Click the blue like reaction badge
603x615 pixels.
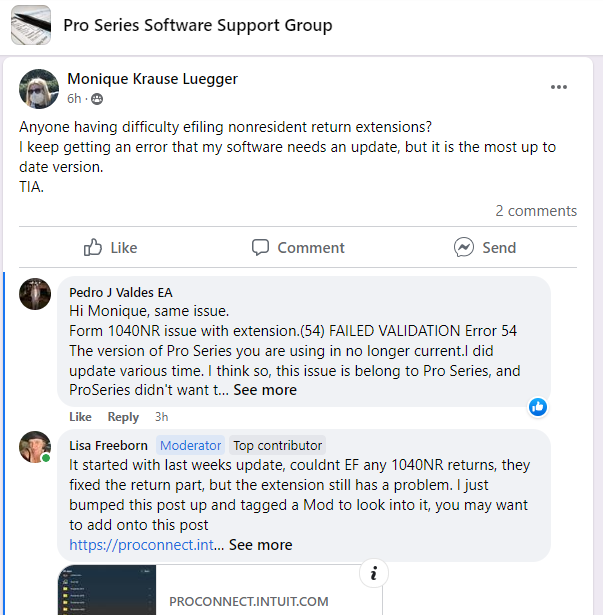pyautogui.click(x=538, y=406)
